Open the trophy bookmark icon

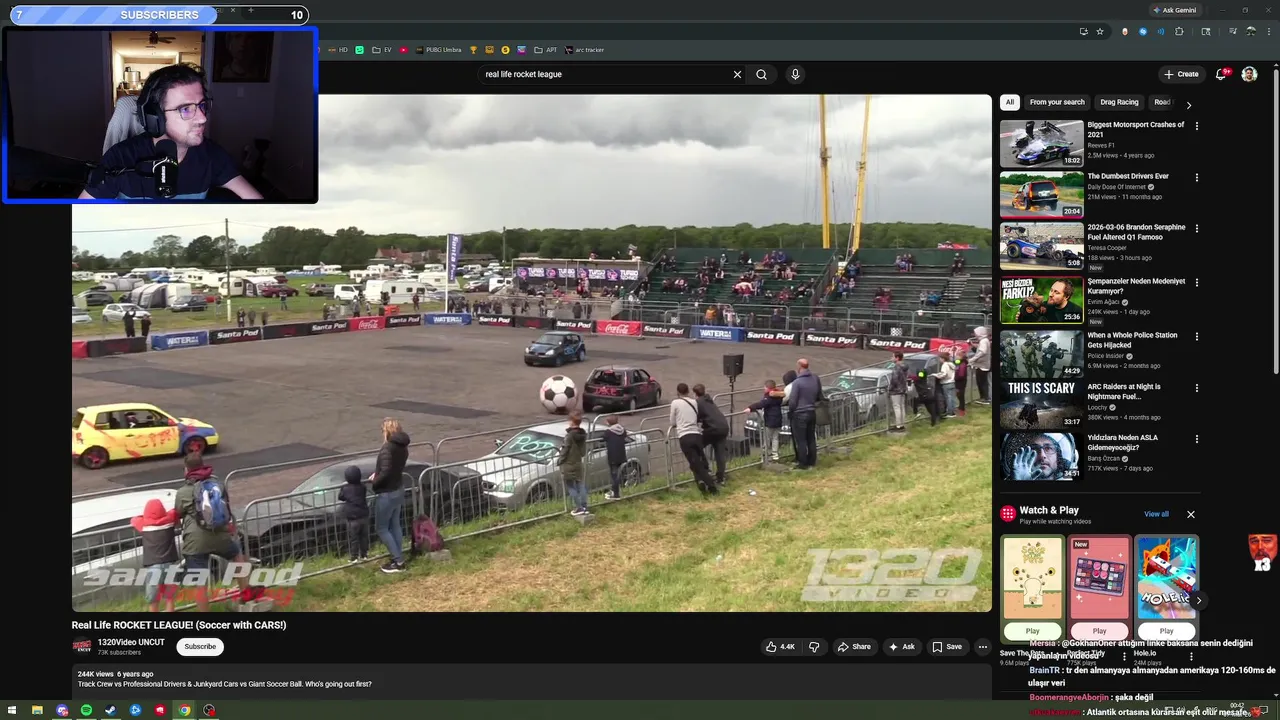point(474,50)
